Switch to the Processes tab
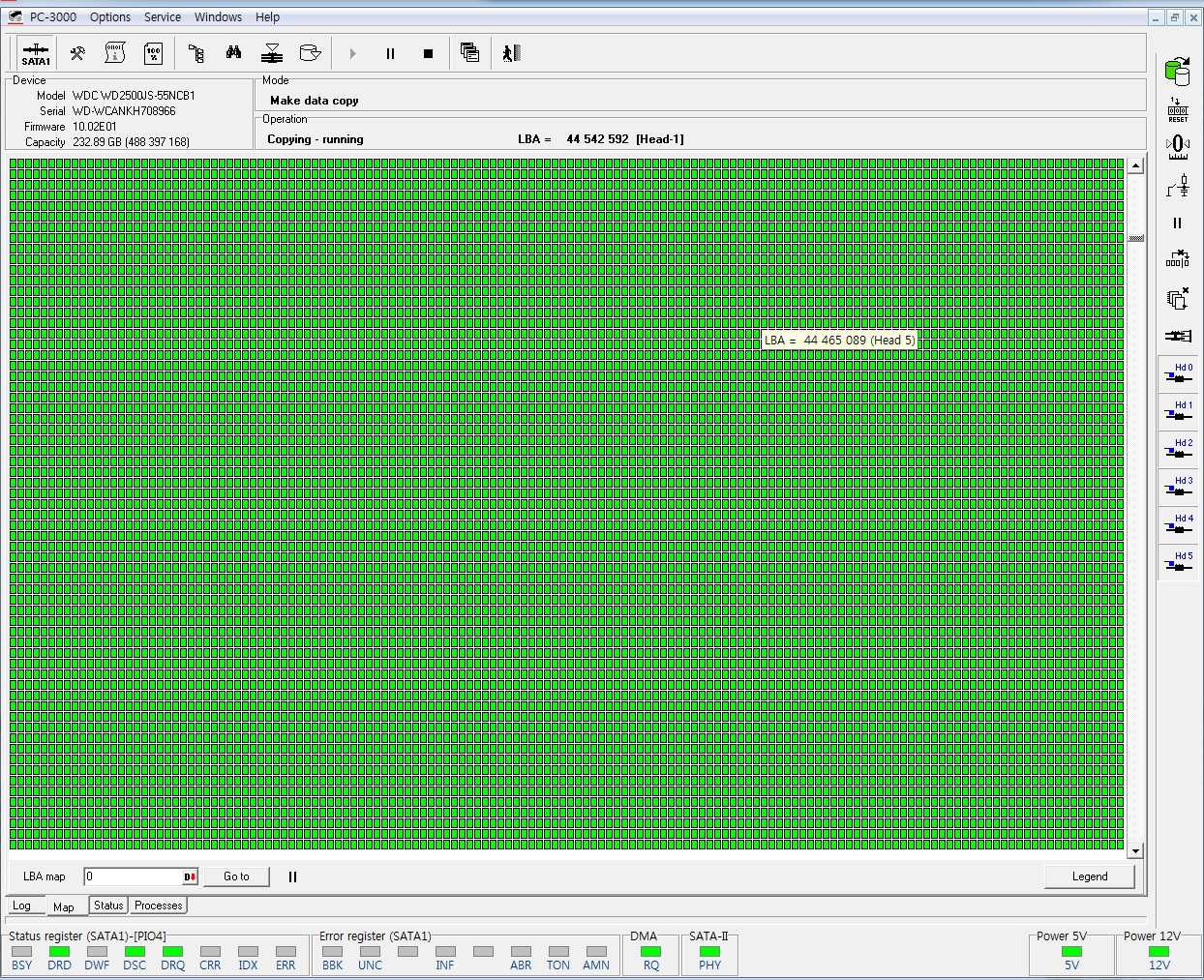 click(159, 906)
